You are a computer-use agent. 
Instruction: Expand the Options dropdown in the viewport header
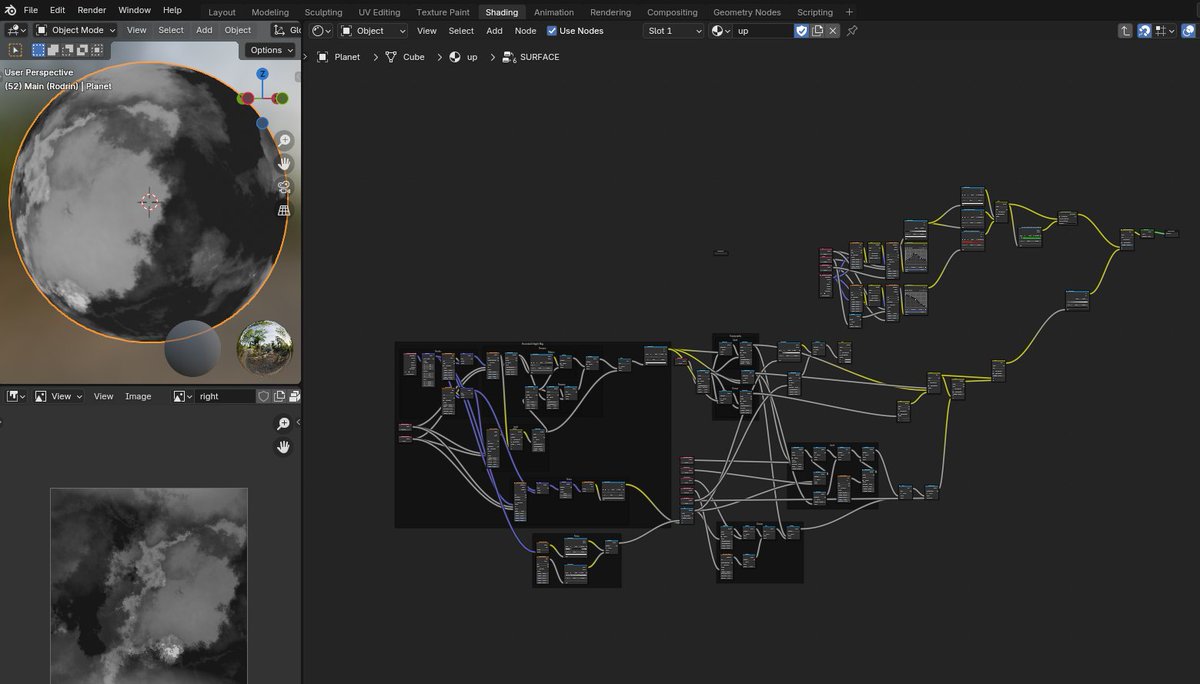coord(268,49)
